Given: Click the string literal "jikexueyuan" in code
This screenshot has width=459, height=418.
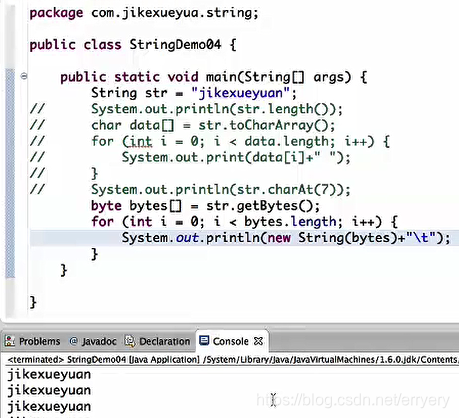Looking at the screenshot, I should (x=242, y=93).
